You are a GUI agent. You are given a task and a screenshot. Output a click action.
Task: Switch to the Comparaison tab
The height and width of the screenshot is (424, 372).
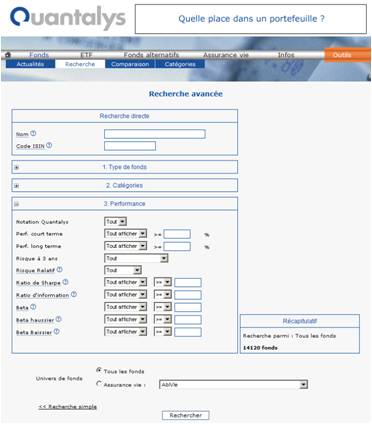pyautogui.click(x=130, y=64)
